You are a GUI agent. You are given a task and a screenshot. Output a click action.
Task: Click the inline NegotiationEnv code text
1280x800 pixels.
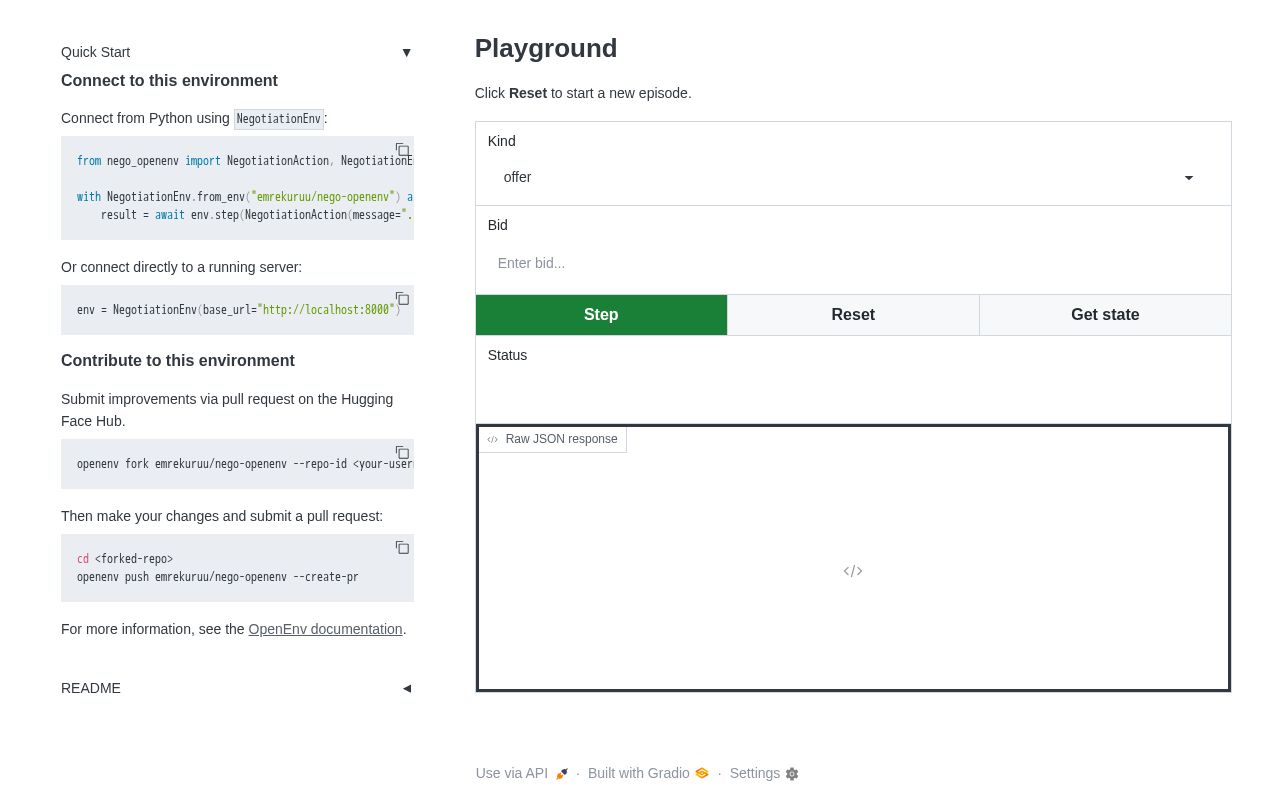pyautogui.click(x=279, y=119)
